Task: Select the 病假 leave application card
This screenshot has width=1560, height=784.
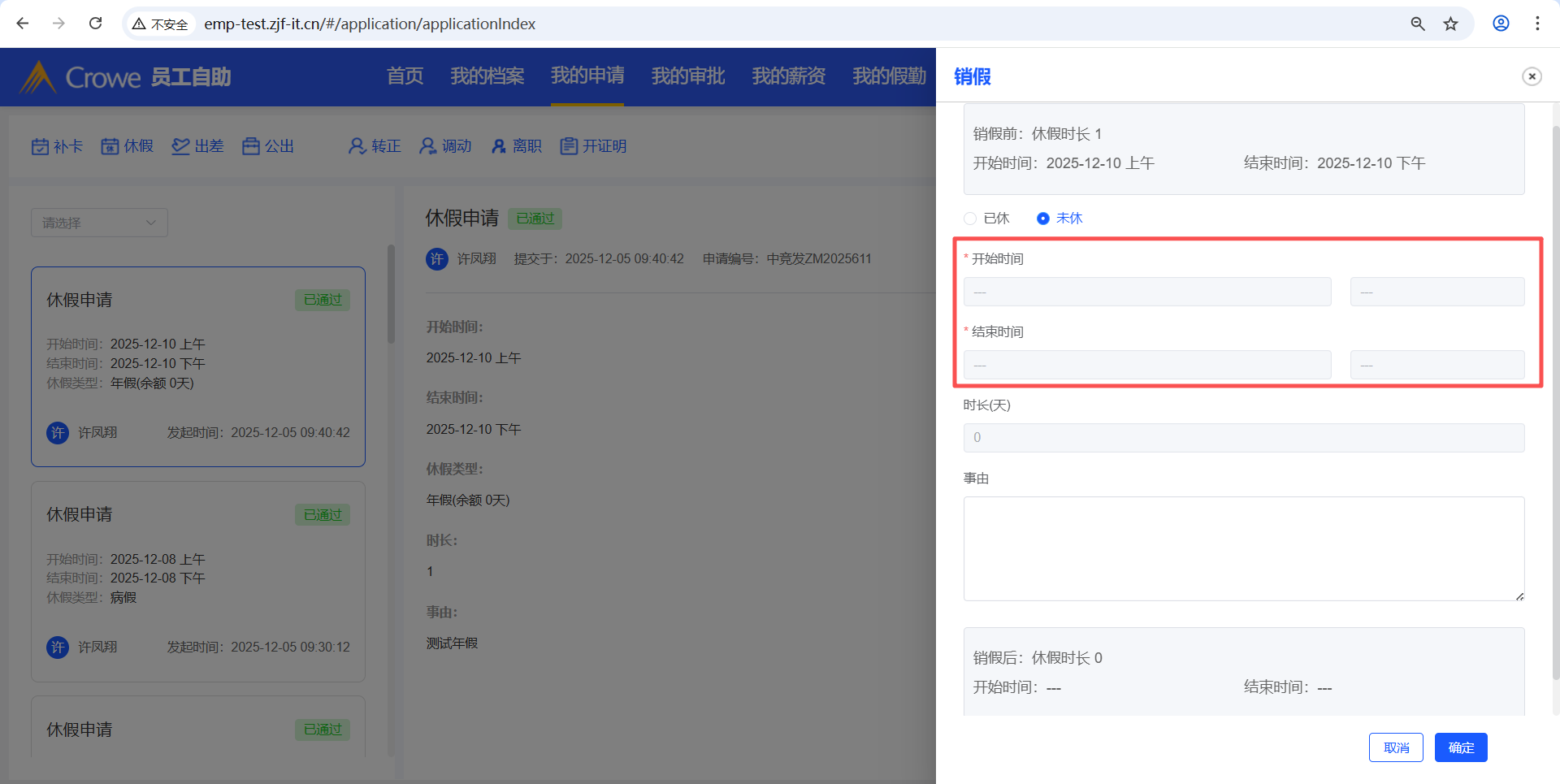Action: point(198,582)
